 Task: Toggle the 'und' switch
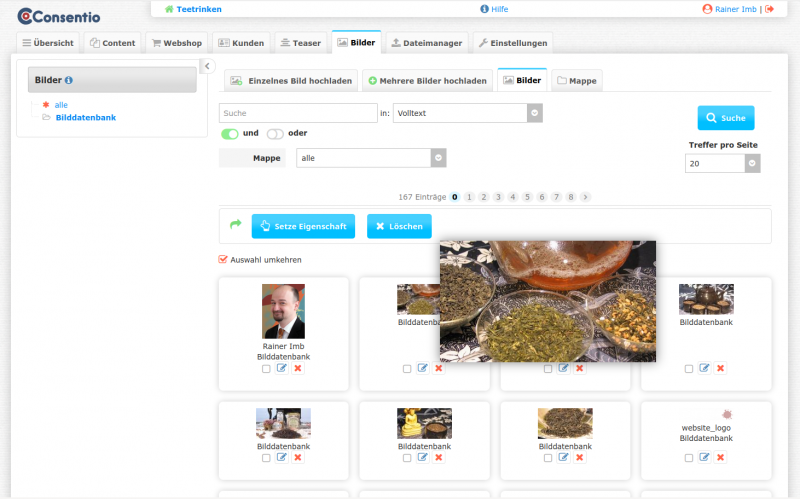(x=229, y=133)
